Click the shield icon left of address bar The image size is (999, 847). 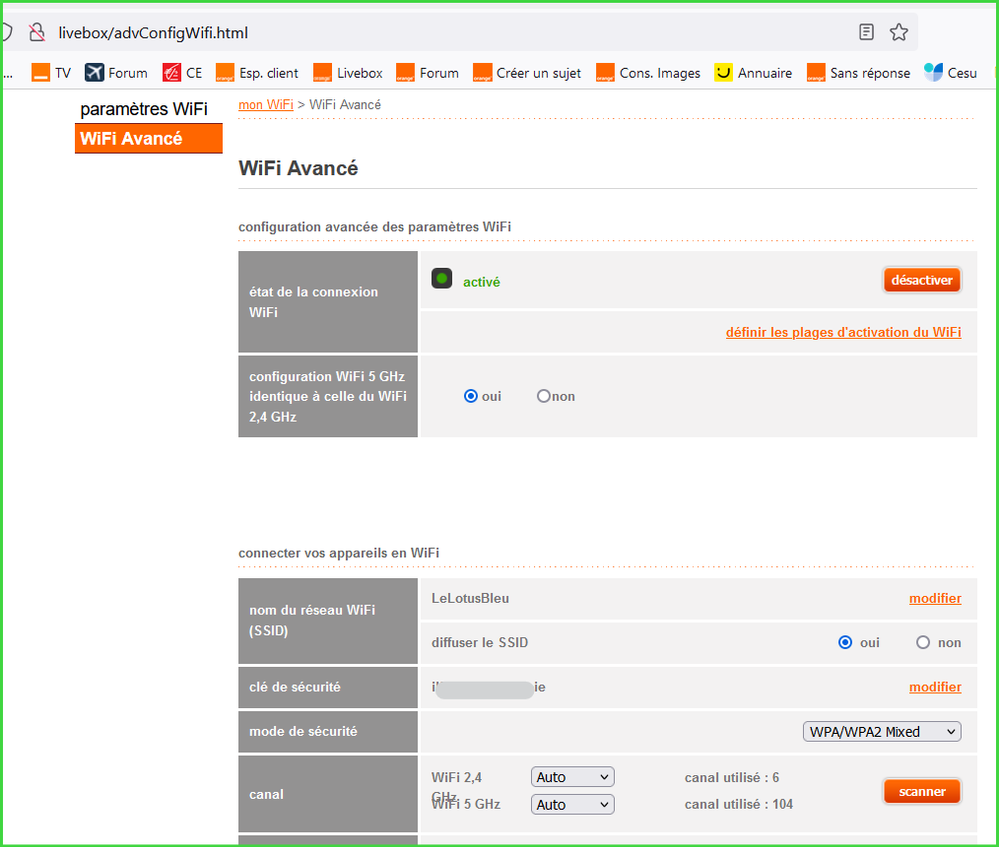[6, 32]
